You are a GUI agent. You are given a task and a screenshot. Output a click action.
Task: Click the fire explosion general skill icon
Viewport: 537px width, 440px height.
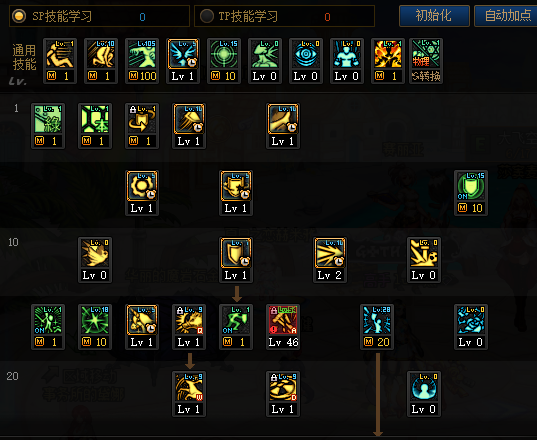(x=387, y=61)
